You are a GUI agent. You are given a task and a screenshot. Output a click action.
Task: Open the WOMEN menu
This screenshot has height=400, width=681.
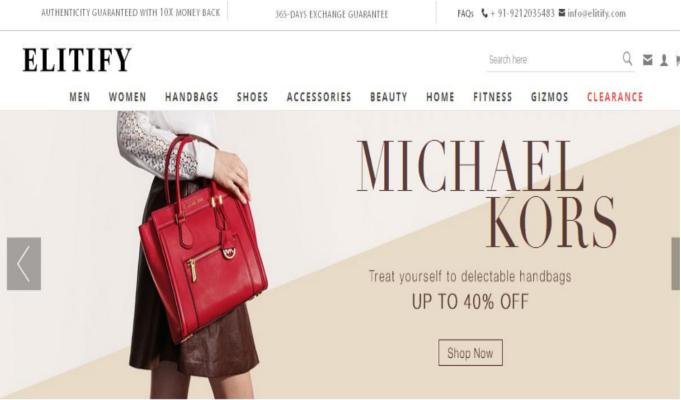(127, 97)
